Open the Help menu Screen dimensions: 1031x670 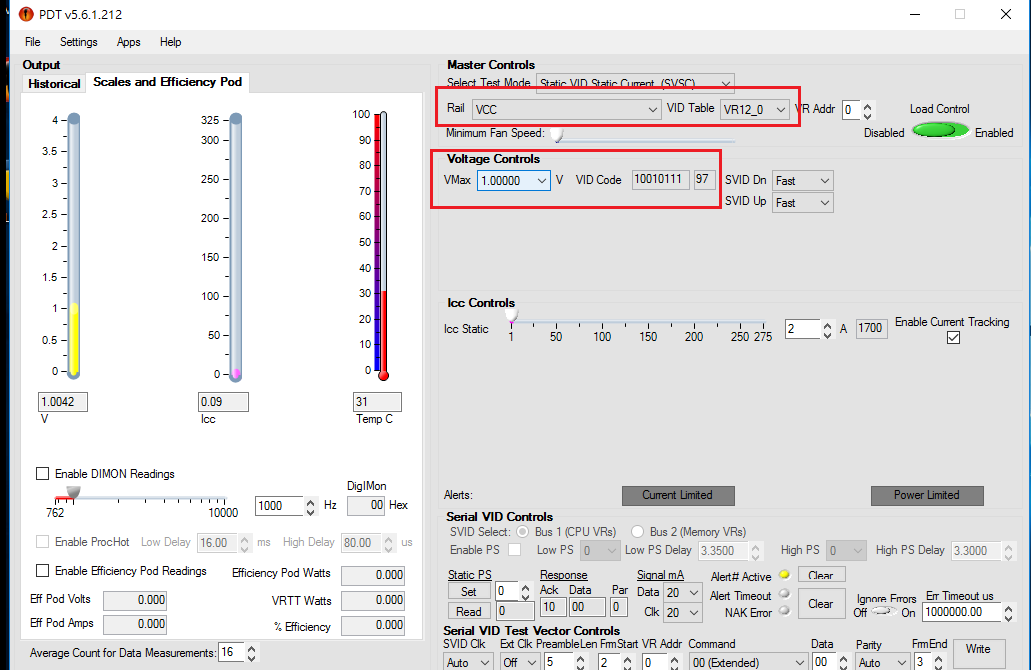(170, 42)
